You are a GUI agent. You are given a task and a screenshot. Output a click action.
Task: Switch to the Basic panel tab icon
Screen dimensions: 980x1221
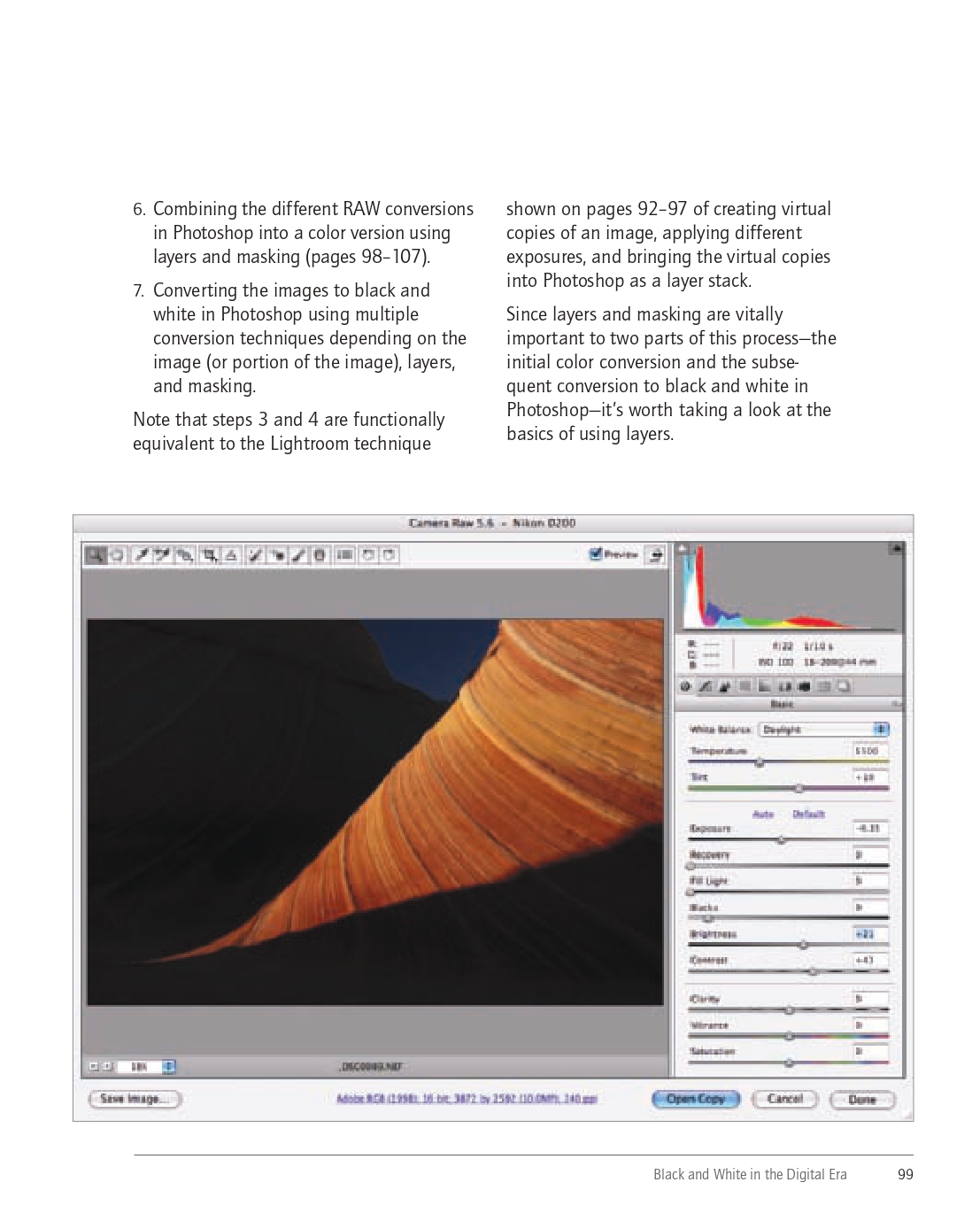tap(684, 686)
